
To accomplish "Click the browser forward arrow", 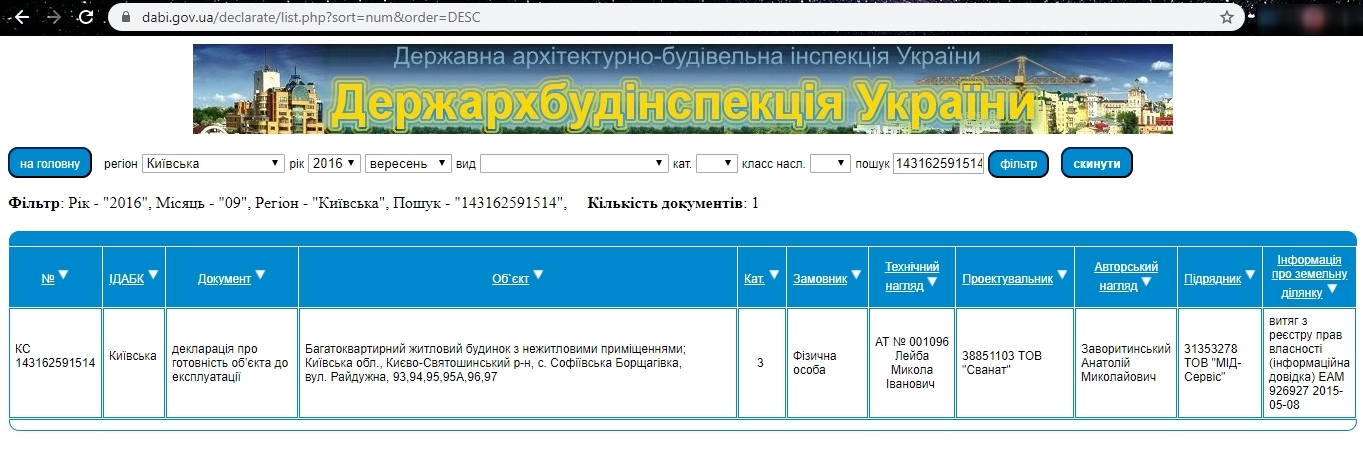I will click(x=54, y=17).
